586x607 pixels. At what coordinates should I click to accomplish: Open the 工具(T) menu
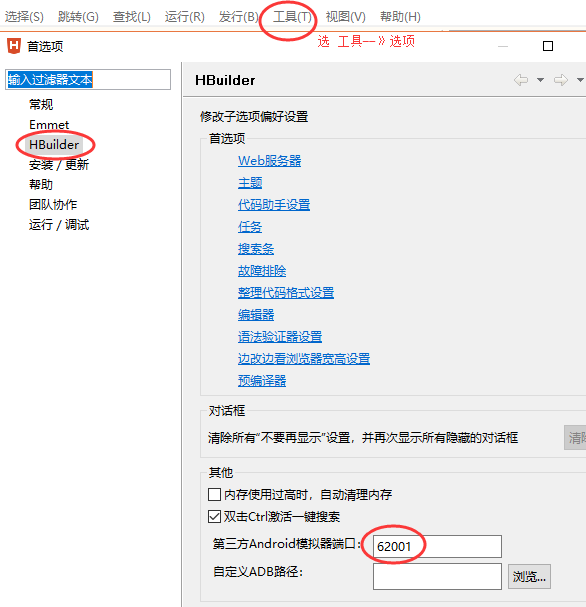292,17
